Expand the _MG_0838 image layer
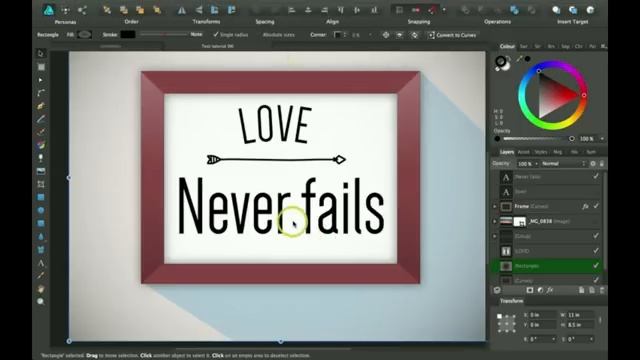The image size is (640, 360). [x=495, y=221]
